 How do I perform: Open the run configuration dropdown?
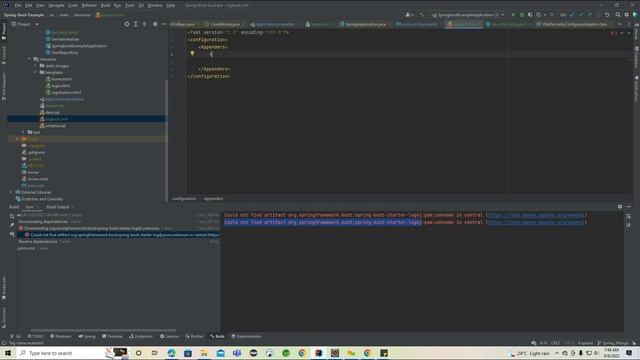coord(468,15)
